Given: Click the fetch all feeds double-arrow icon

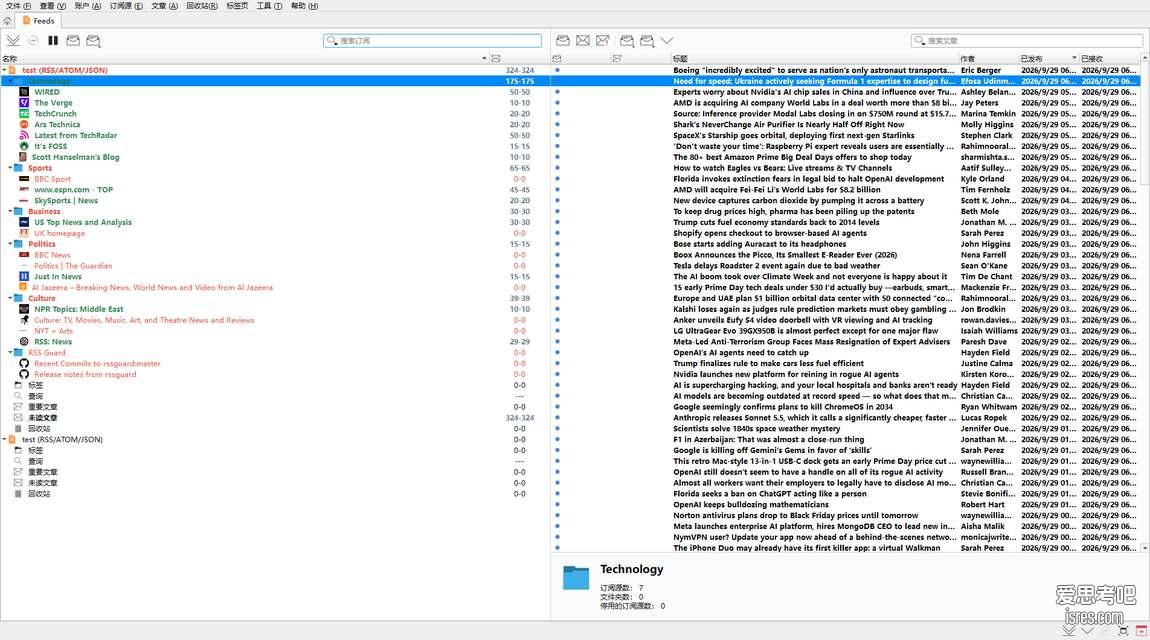Looking at the screenshot, I should 13,40.
